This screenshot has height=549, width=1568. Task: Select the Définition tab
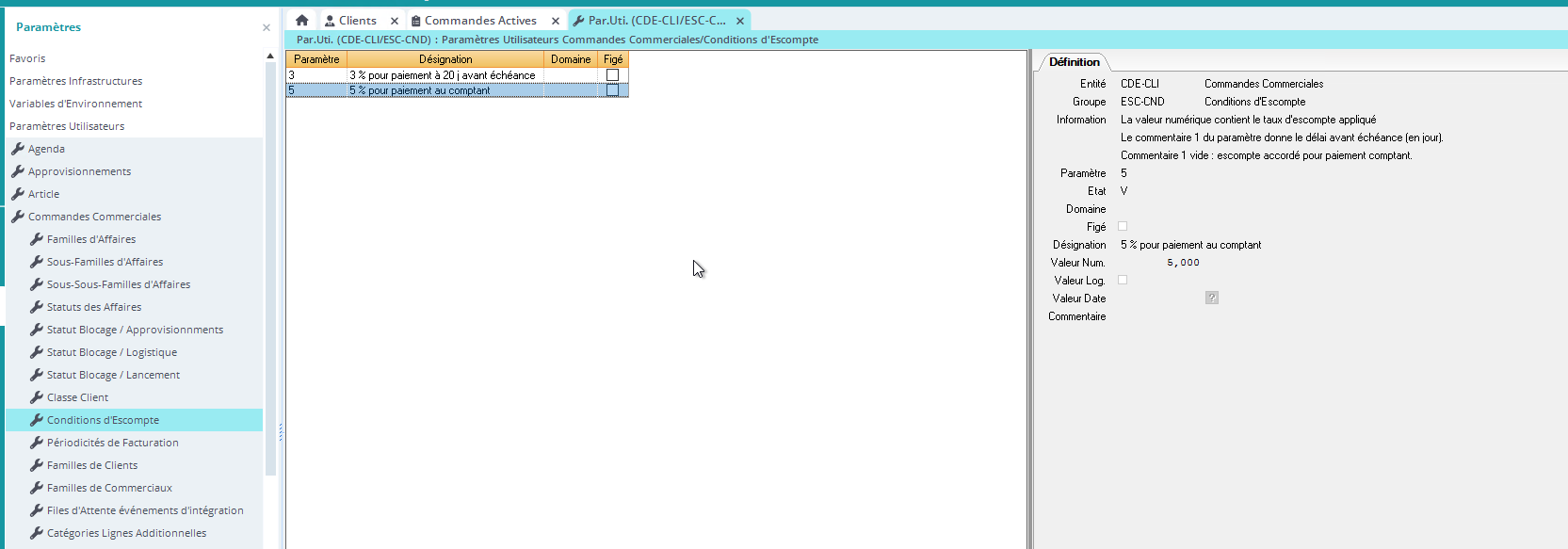1074,62
